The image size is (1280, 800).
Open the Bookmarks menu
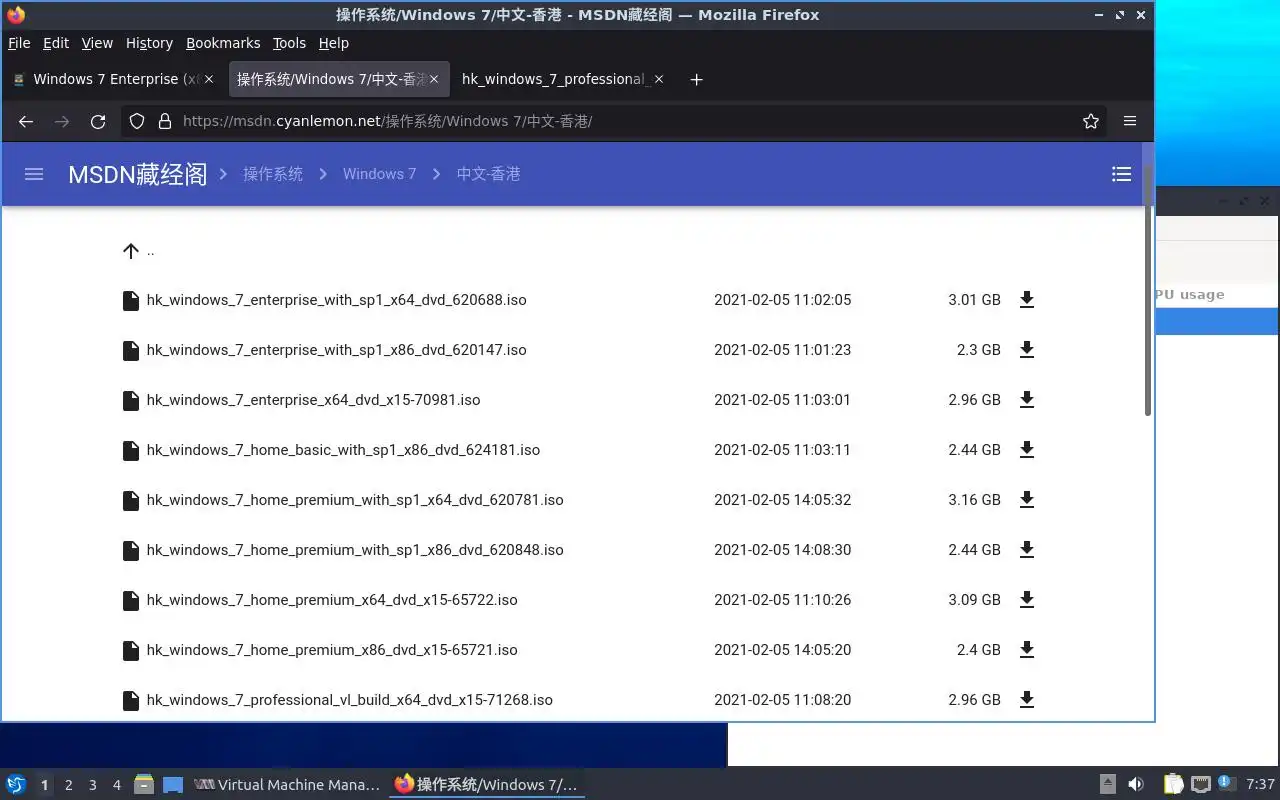click(223, 43)
